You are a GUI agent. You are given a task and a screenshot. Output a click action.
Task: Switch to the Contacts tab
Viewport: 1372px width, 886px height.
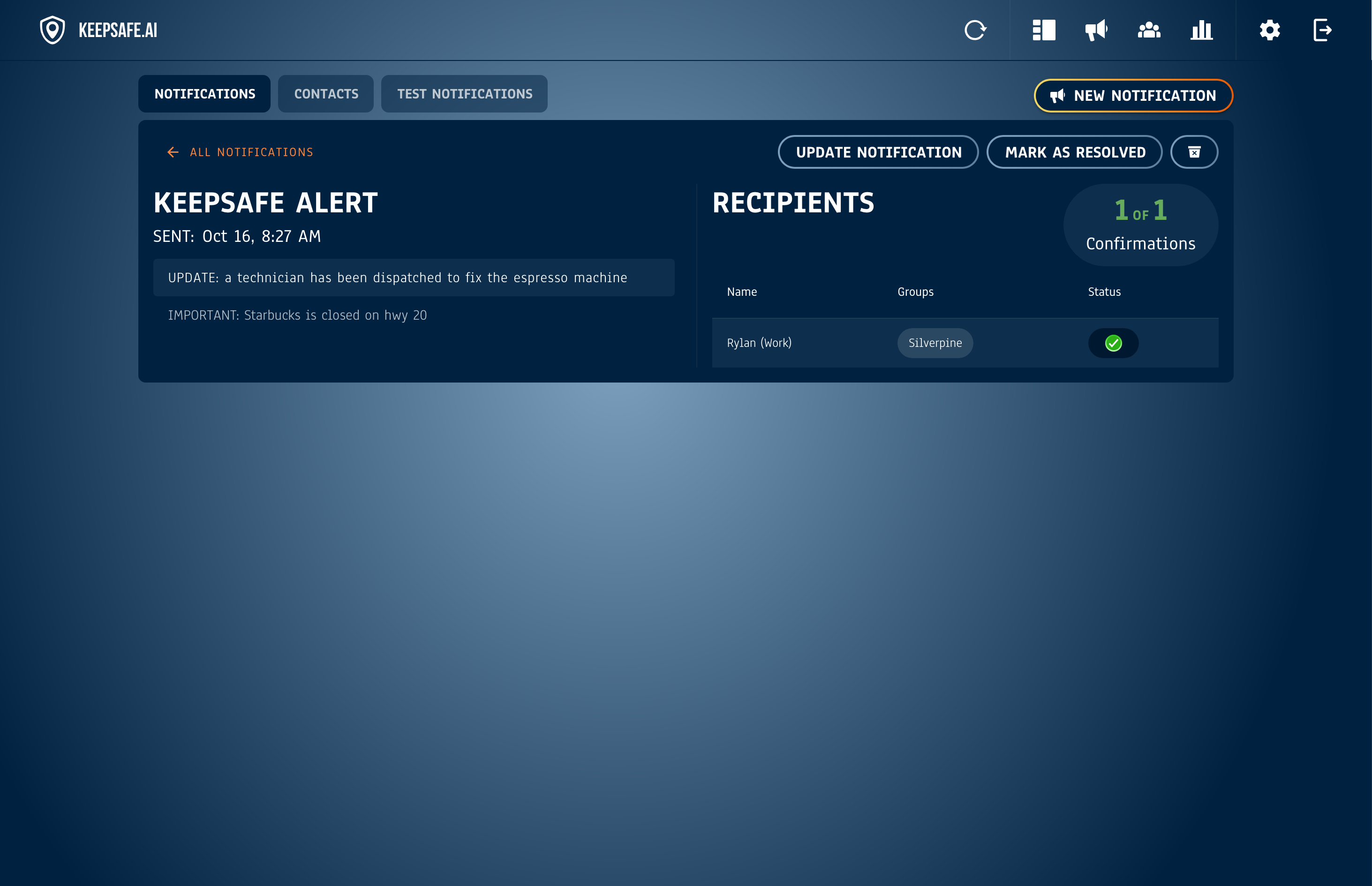click(326, 94)
